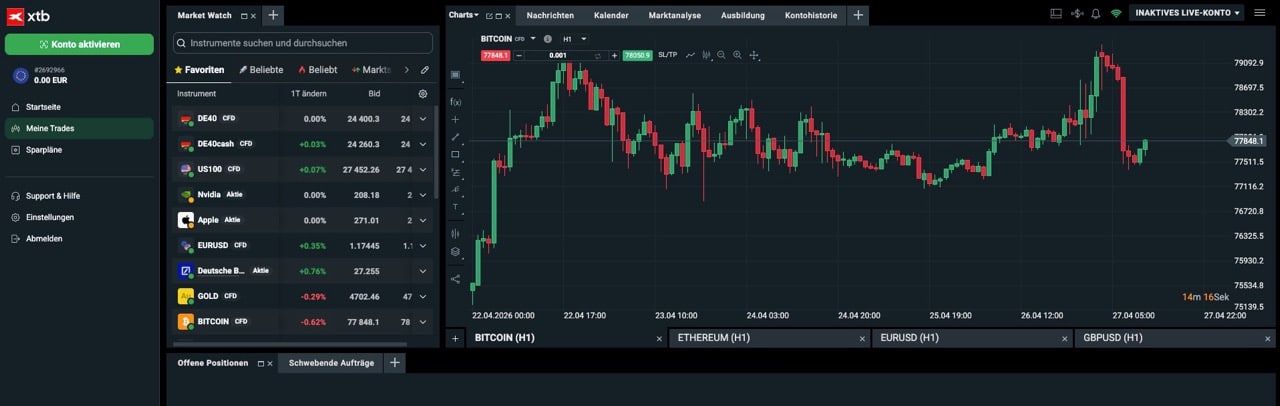Open Startseite in the left sidebar

pyautogui.click(x=79, y=106)
